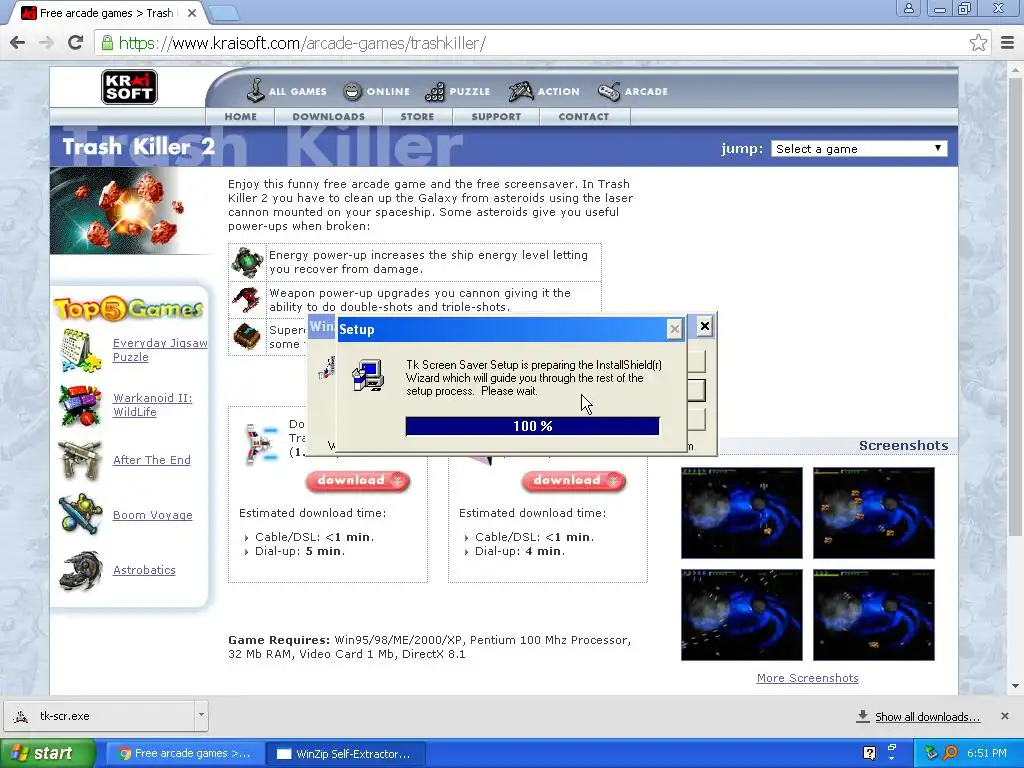The image size is (1024, 768).
Task: Open the Astrobatics link
Action: tap(144, 570)
